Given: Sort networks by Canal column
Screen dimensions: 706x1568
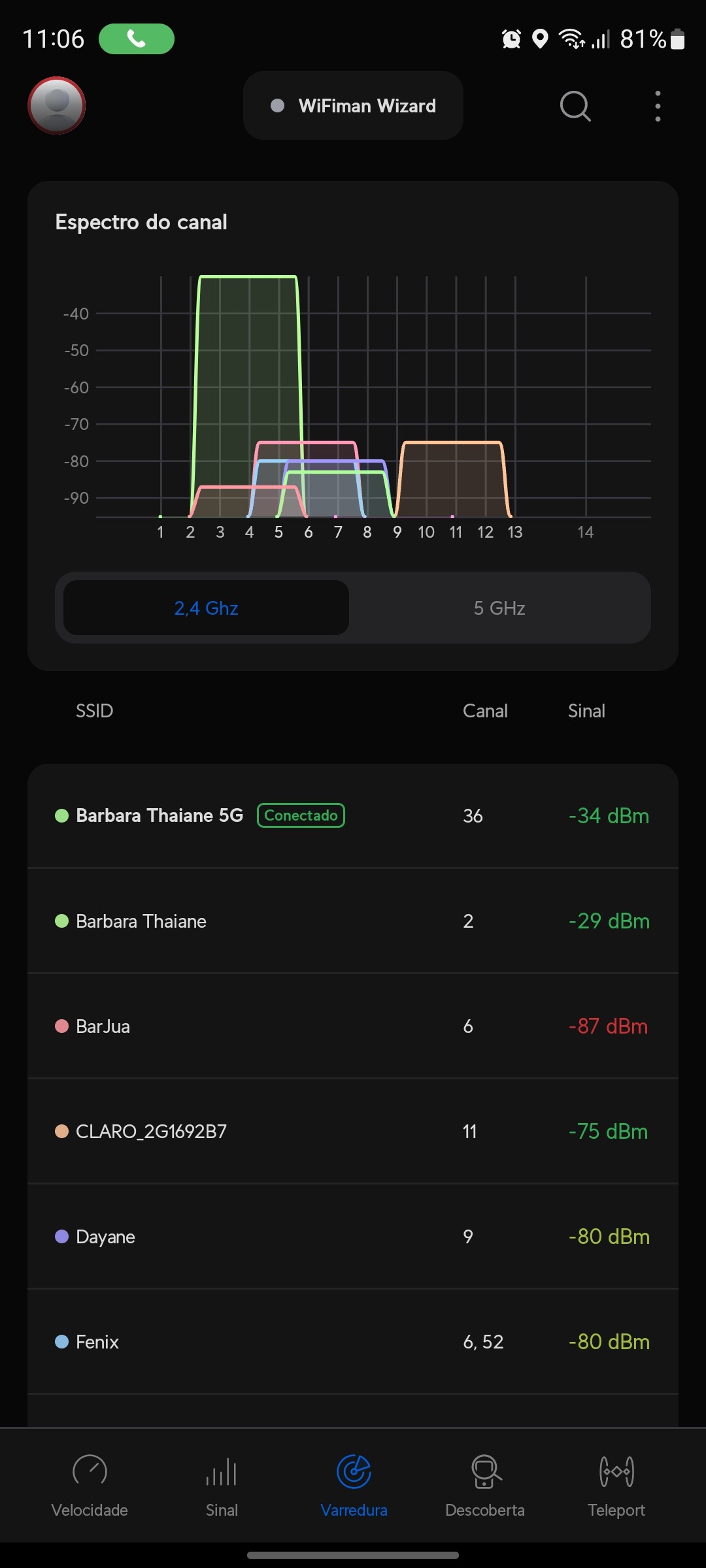Looking at the screenshot, I should click(485, 711).
